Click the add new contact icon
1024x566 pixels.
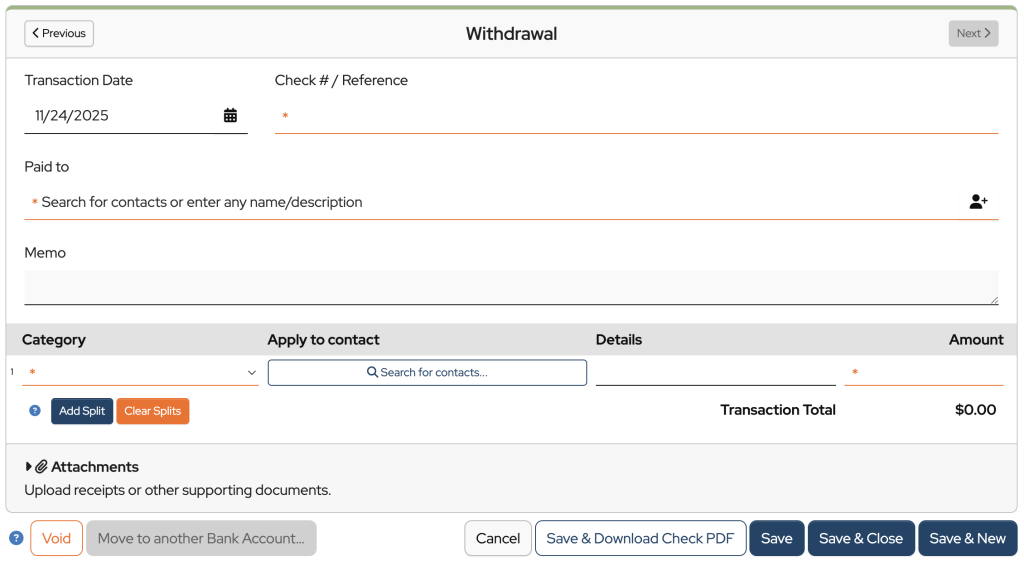click(x=978, y=202)
